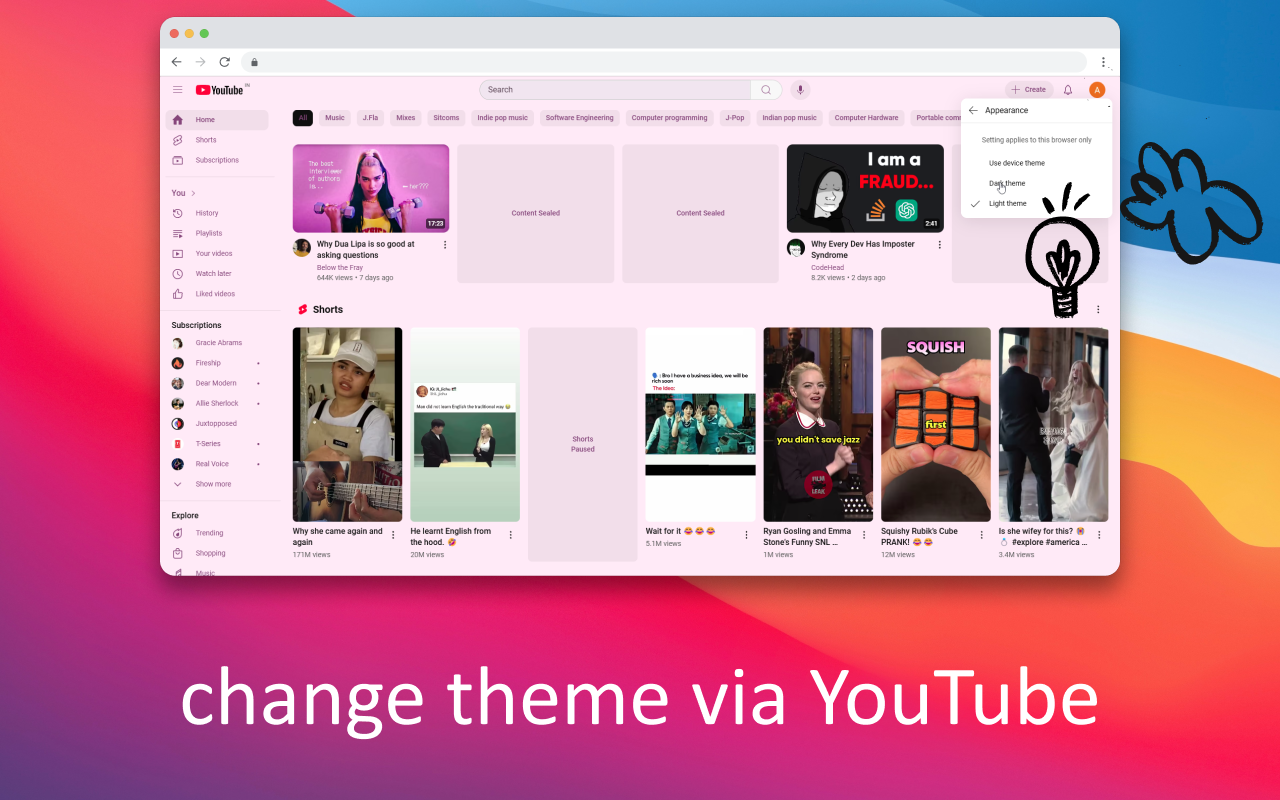
Task: Open your account avatar menu
Action: 1096,89
